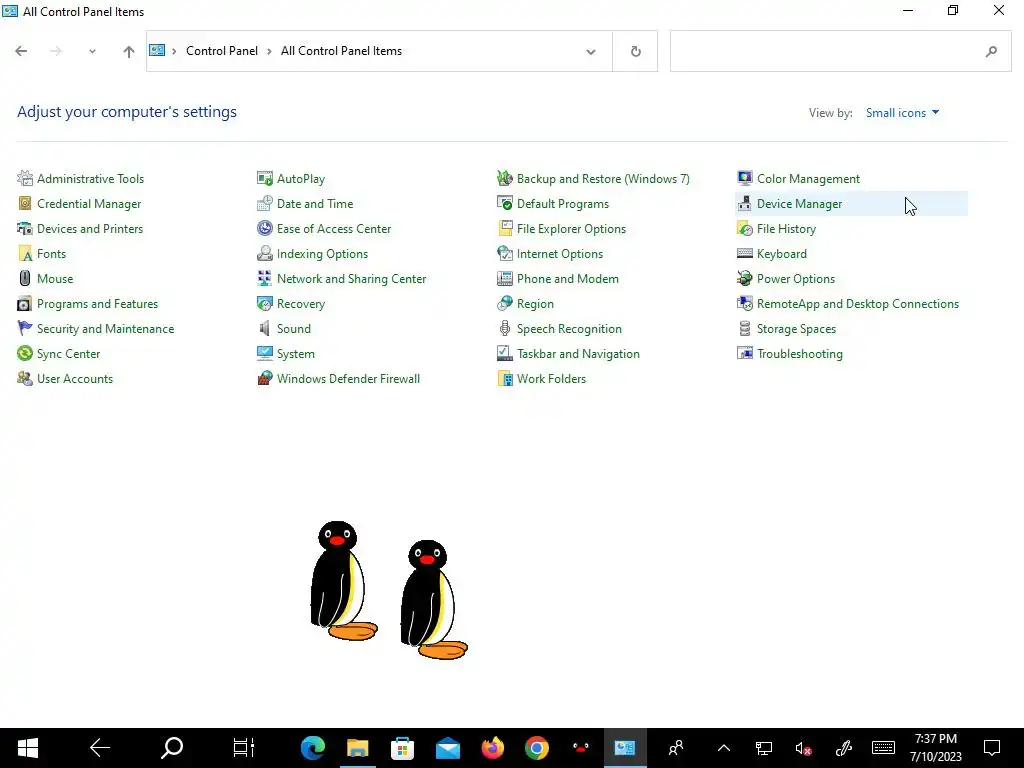Go back with the Back arrow
This screenshot has width=1024, height=768.
click(21, 51)
